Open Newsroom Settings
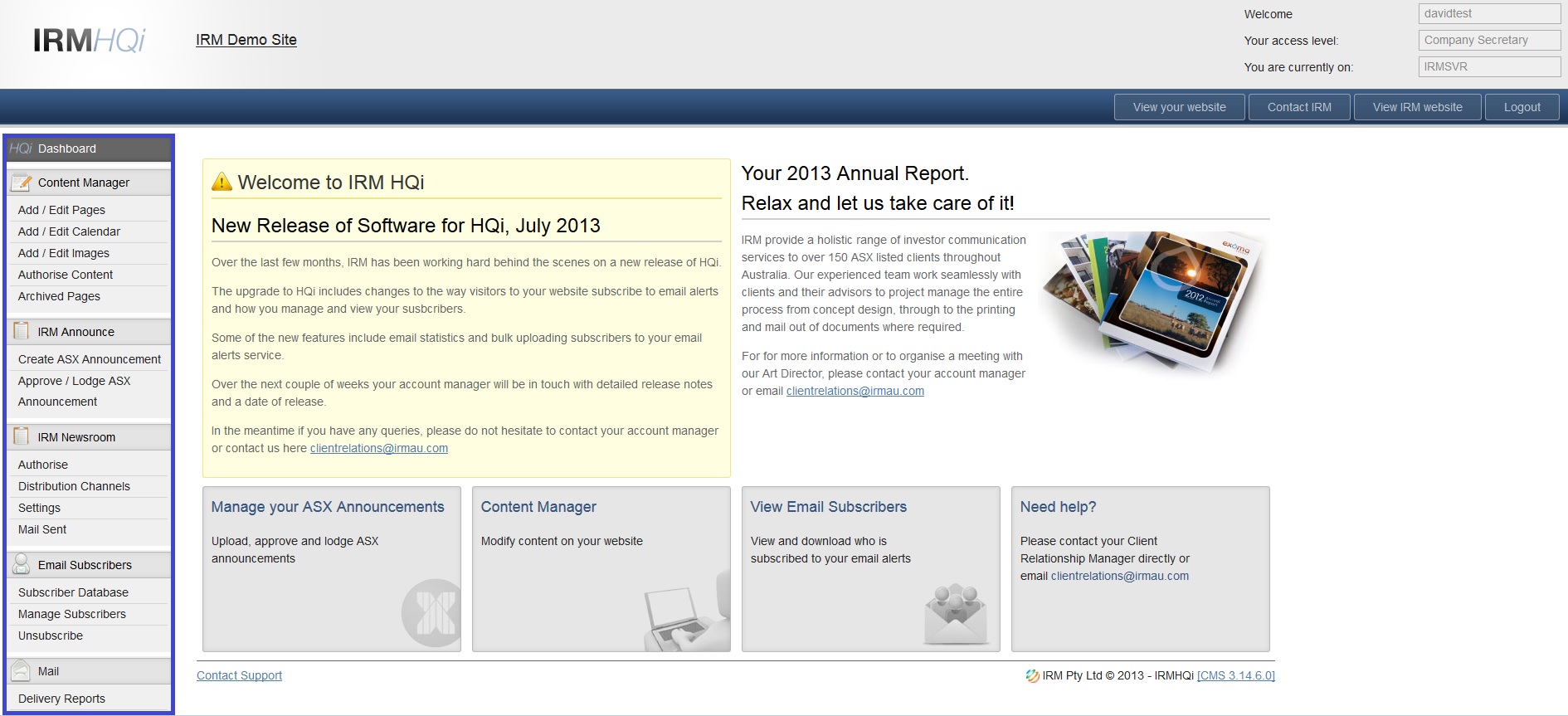The height and width of the screenshot is (716, 1568). click(39, 508)
